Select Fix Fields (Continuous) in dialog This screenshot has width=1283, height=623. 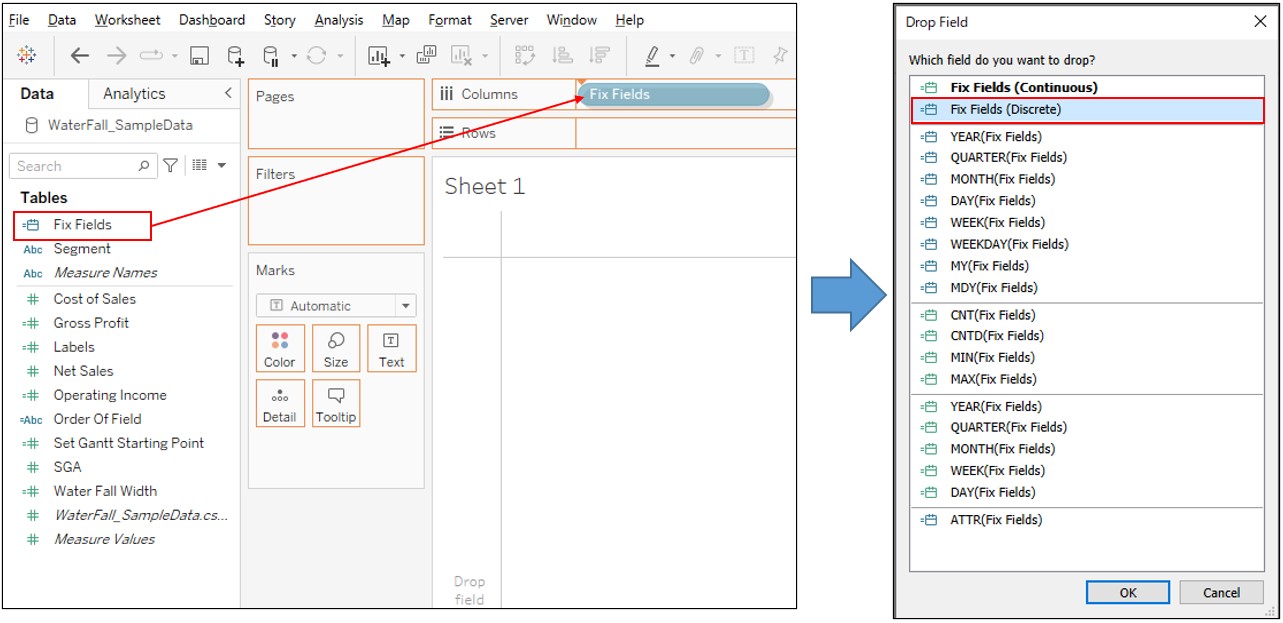pyautogui.click(x=1088, y=87)
